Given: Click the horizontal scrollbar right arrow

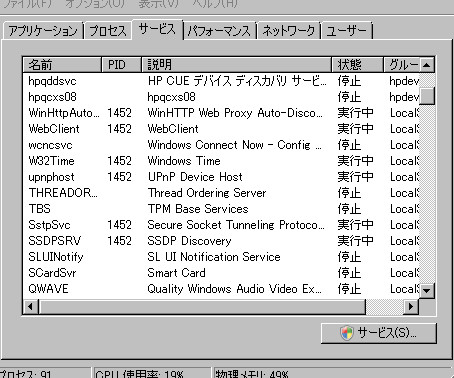Looking at the screenshot, I should tap(411, 306).
